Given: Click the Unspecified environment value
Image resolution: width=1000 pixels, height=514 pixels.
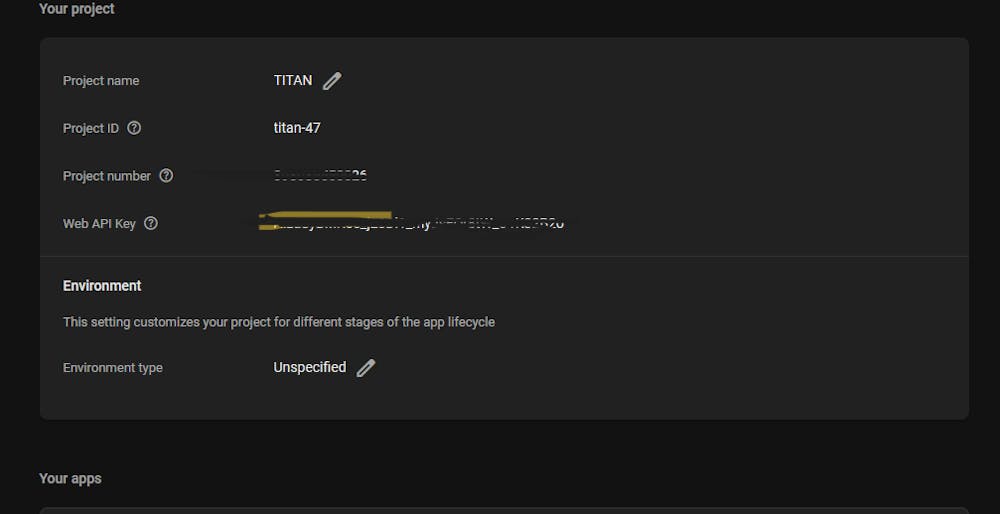Looking at the screenshot, I should pos(310,367).
